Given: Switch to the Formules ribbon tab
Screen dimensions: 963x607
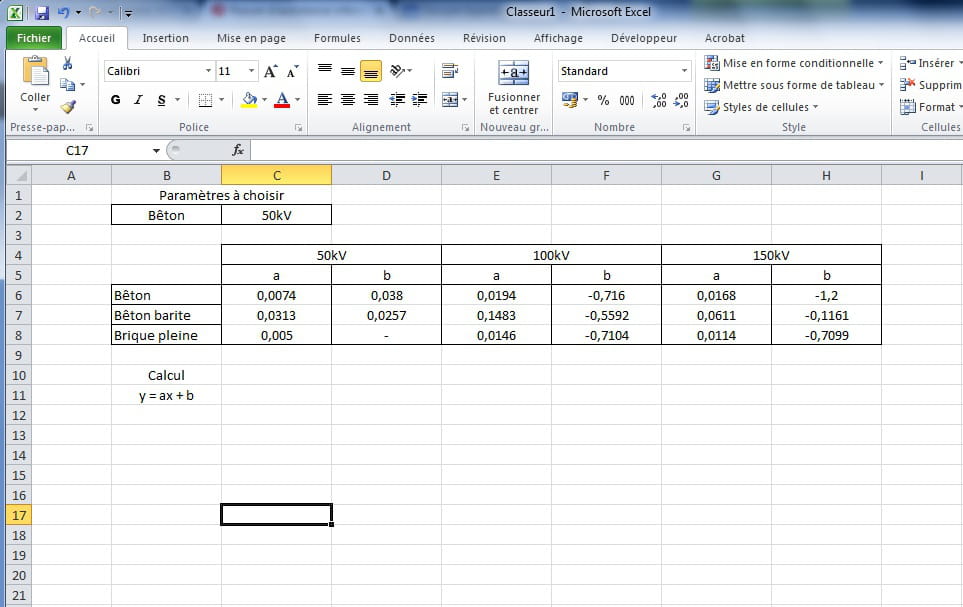Looking at the screenshot, I should coord(337,38).
